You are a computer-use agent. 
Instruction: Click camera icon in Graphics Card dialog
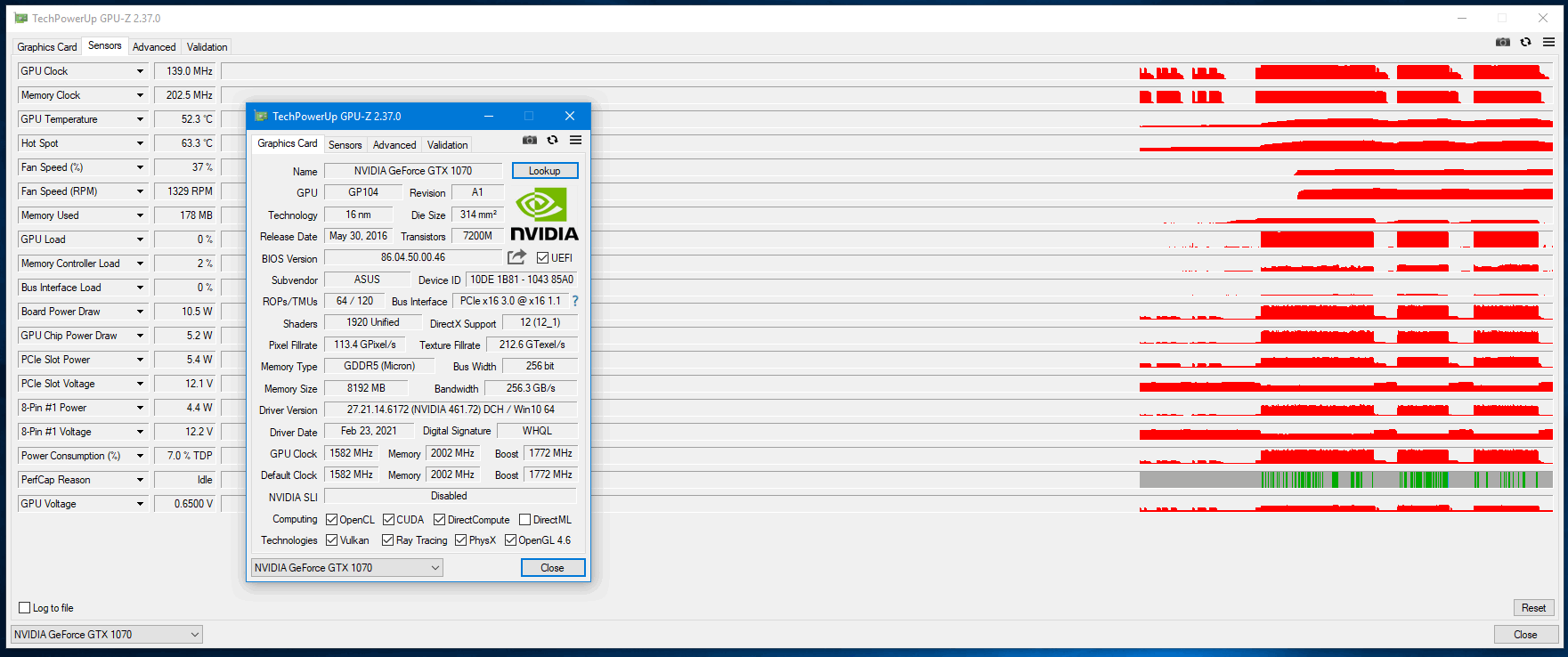tap(530, 140)
